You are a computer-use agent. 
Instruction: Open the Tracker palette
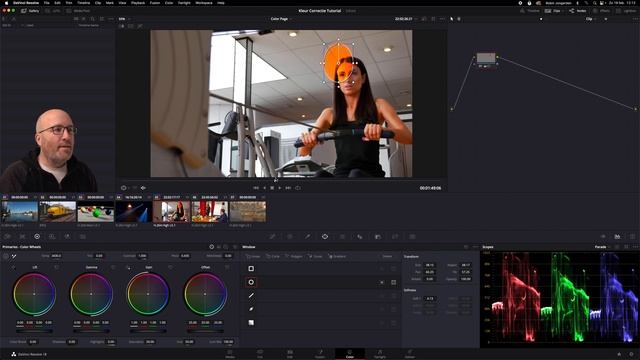click(342, 236)
